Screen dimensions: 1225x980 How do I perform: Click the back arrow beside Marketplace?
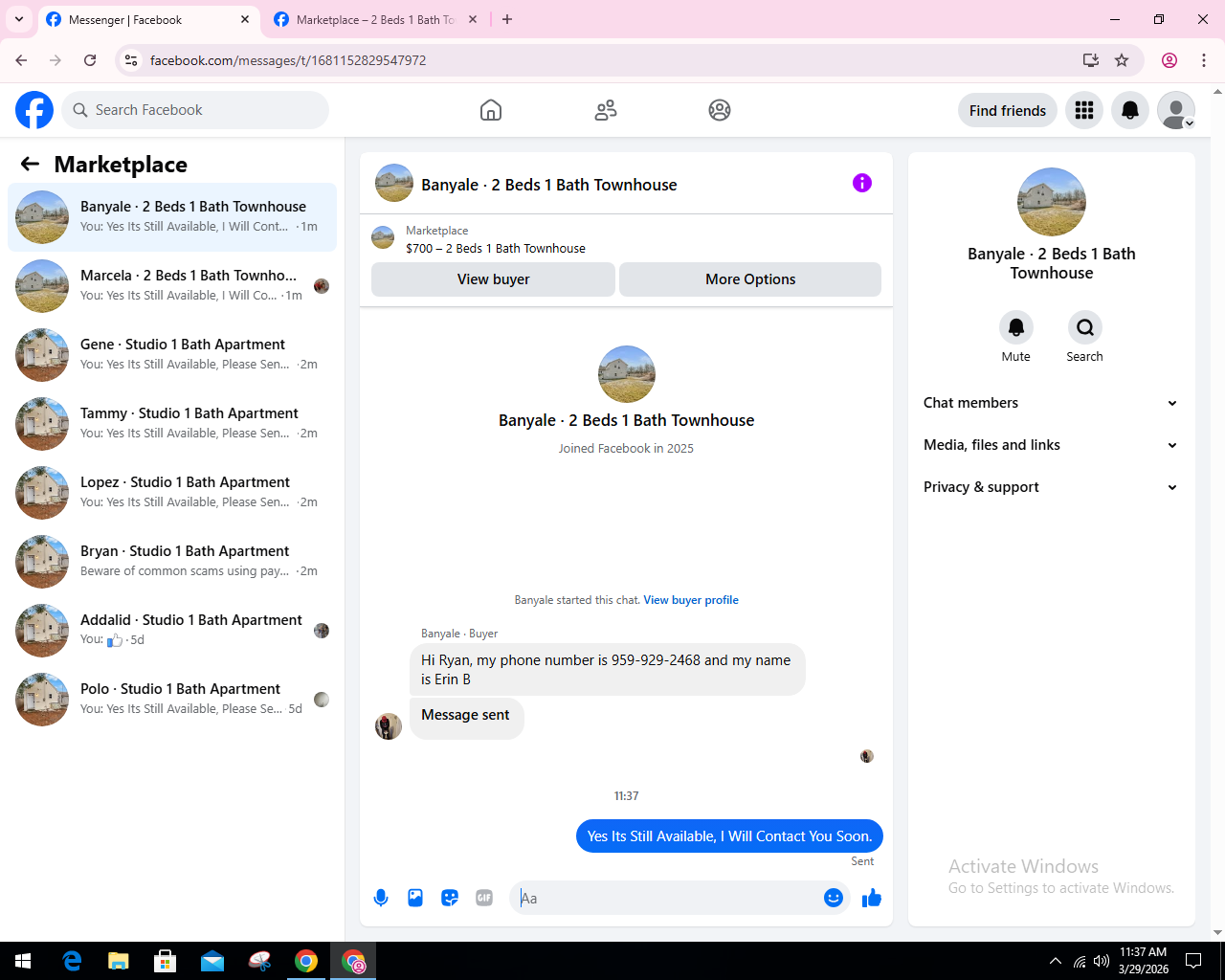[30, 164]
